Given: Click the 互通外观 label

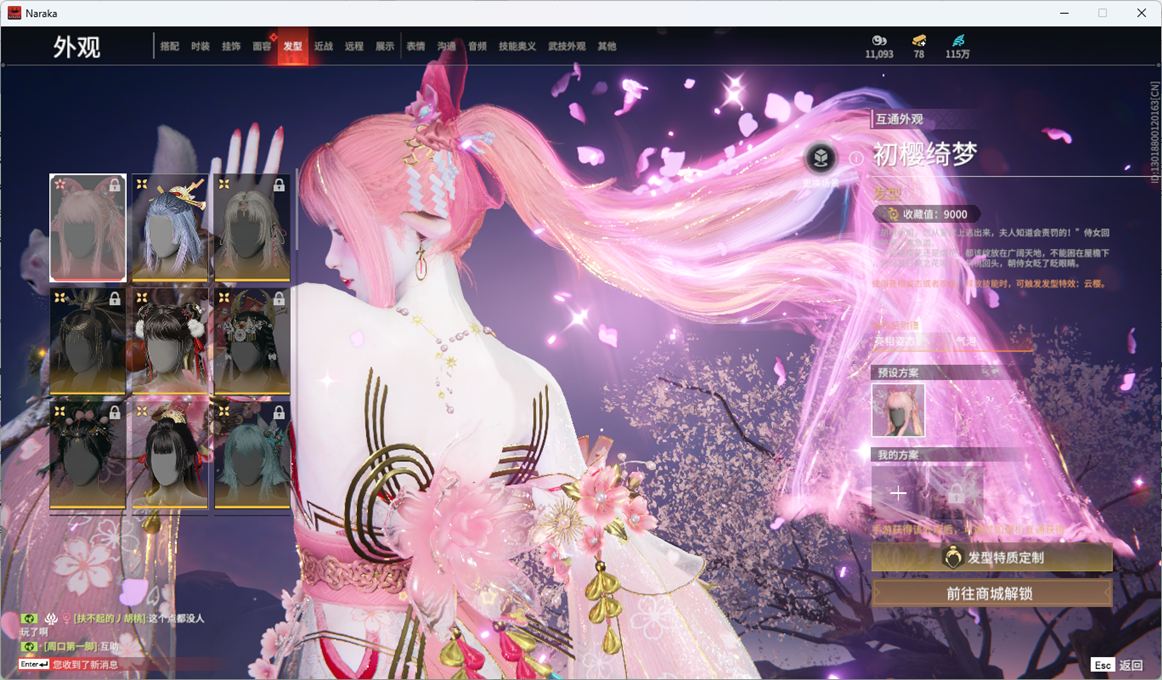Looking at the screenshot, I should (x=899, y=119).
